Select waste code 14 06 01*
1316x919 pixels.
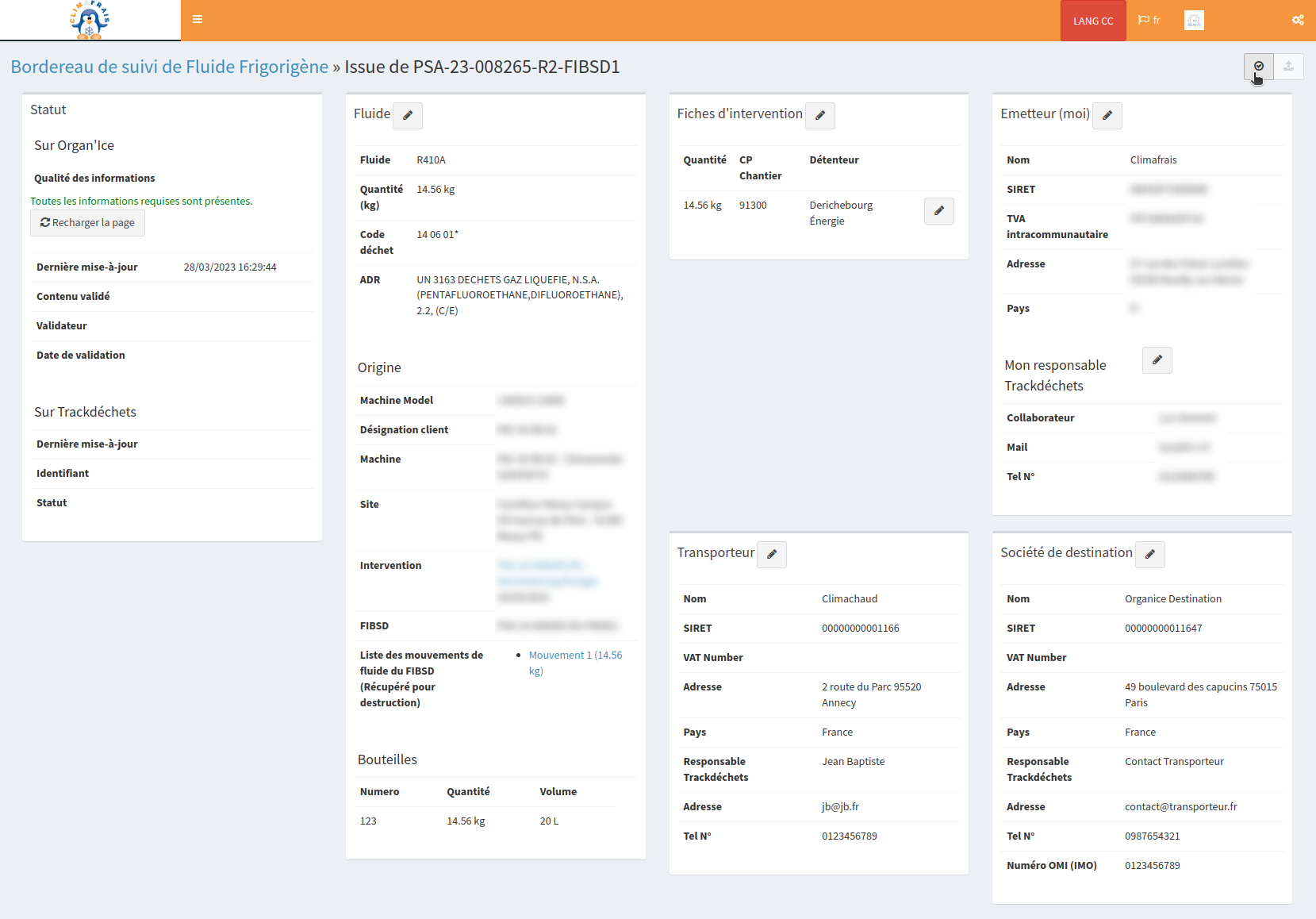pos(437,235)
